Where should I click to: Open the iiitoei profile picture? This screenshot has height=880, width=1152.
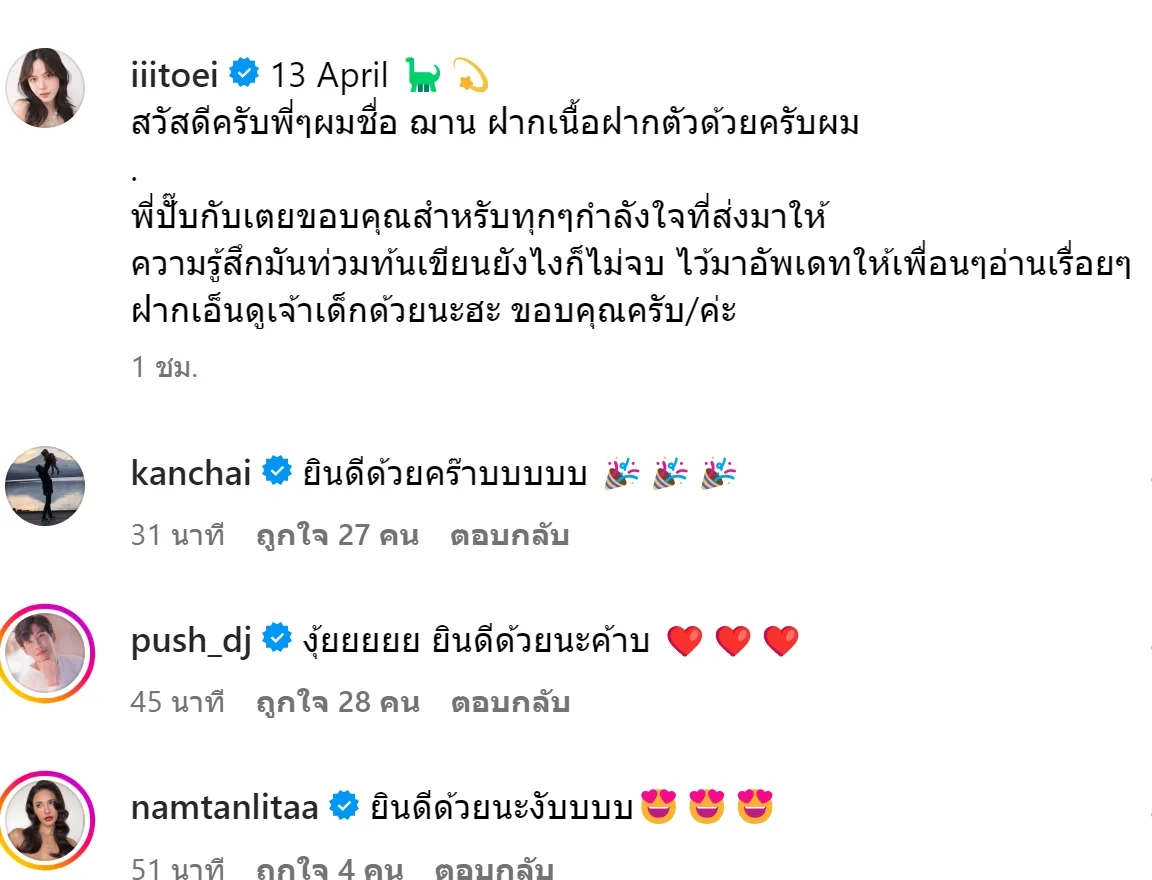(x=45, y=87)
